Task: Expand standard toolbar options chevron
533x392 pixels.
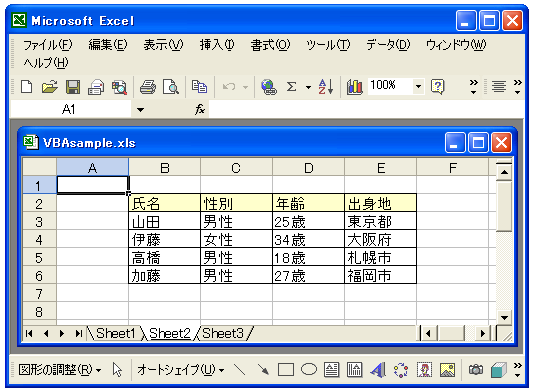Action: pyautogui.click(x=474, y=87)
